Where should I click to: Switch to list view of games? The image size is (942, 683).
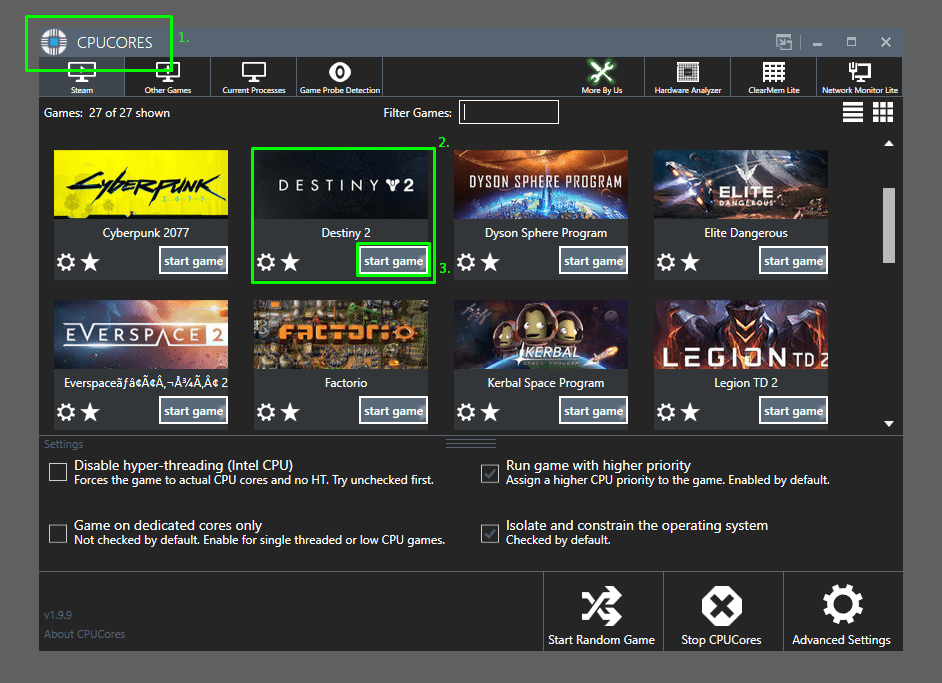click(852, 112)
